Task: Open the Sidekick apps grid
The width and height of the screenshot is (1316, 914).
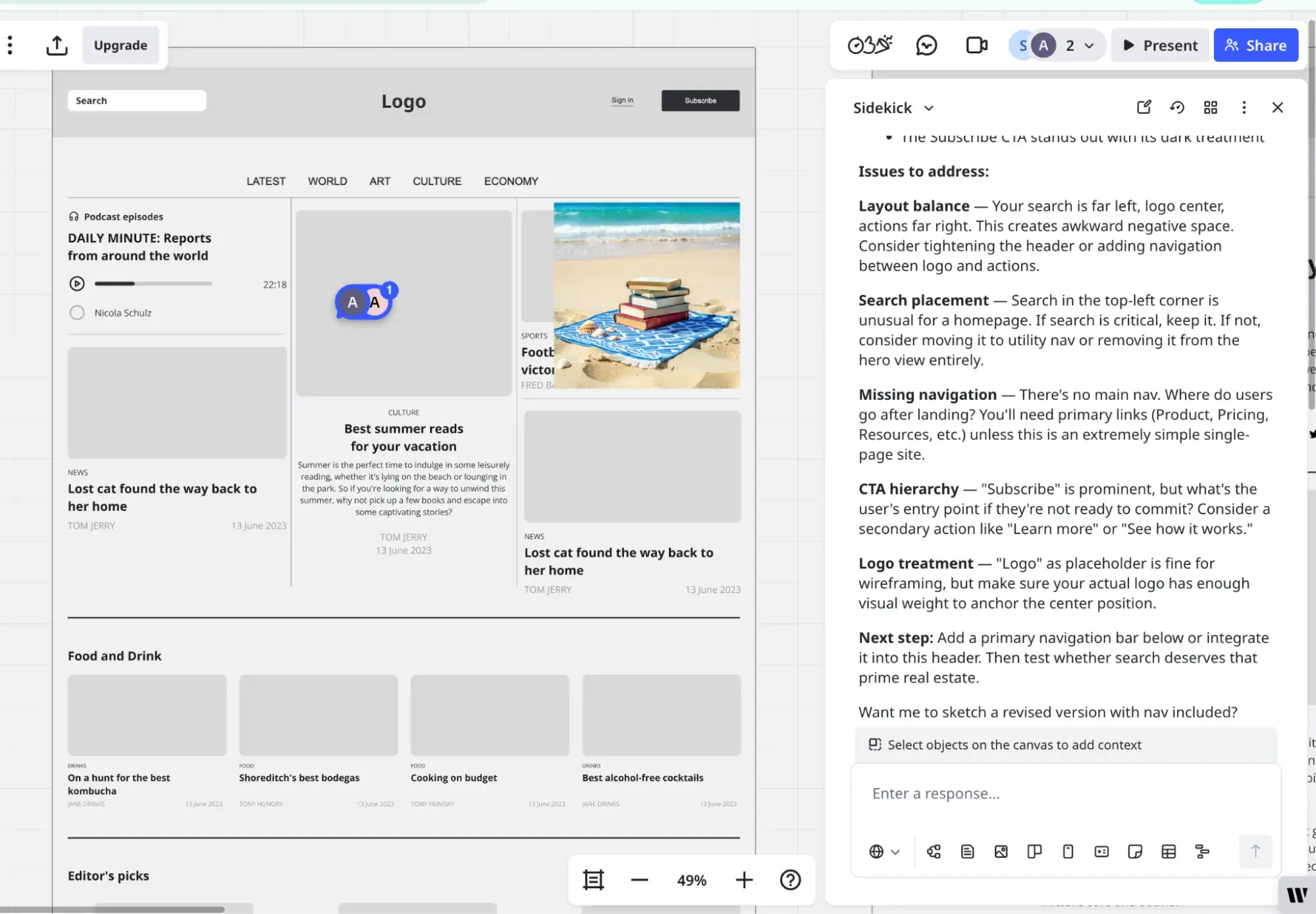Action: point(1211,107)
